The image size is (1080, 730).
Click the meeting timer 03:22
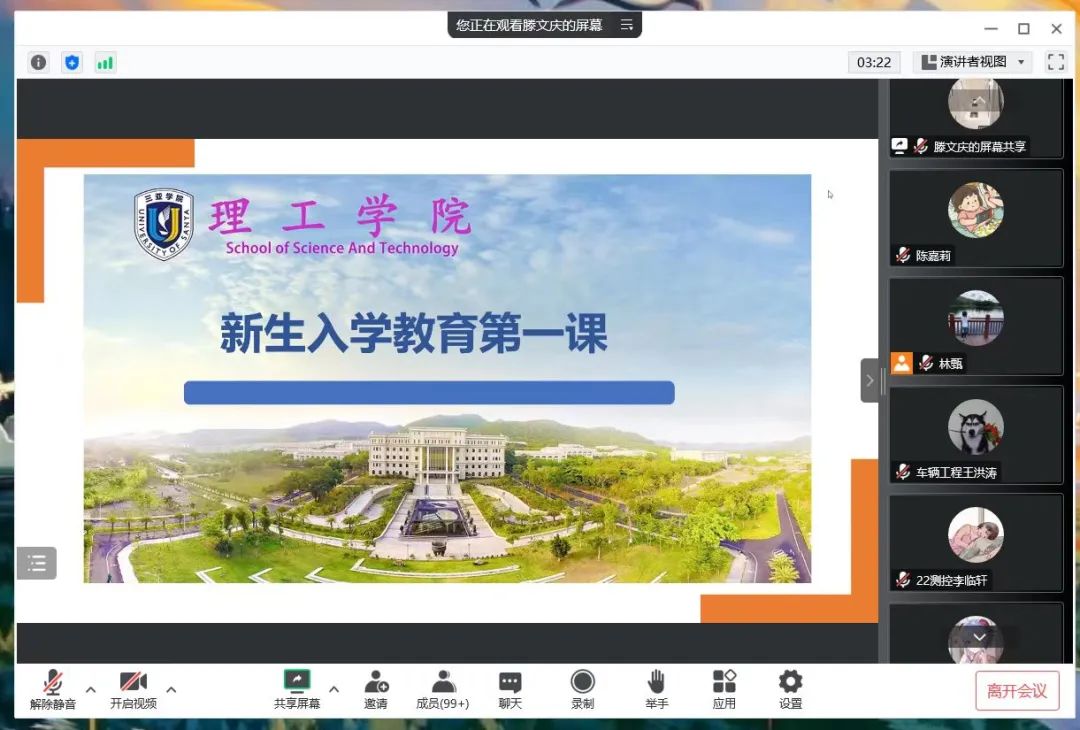click(x=873, y=63)
